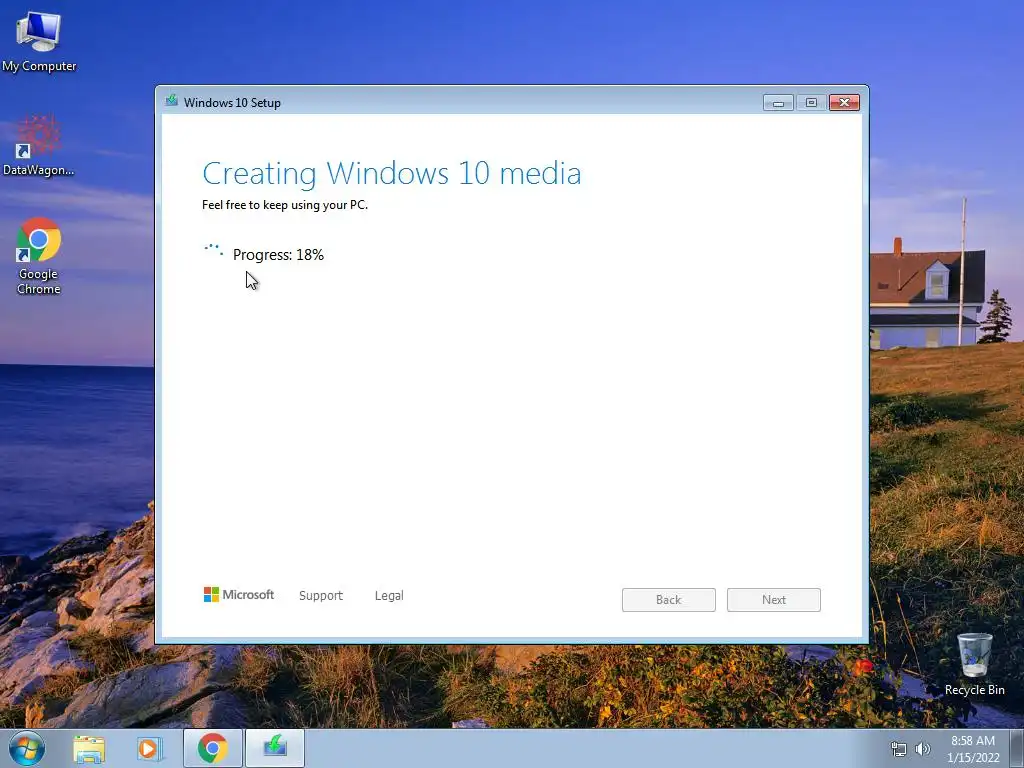Select the DataWagon desktop shortcut
The width and height of the screenshot is (1024, 768).
39,146
